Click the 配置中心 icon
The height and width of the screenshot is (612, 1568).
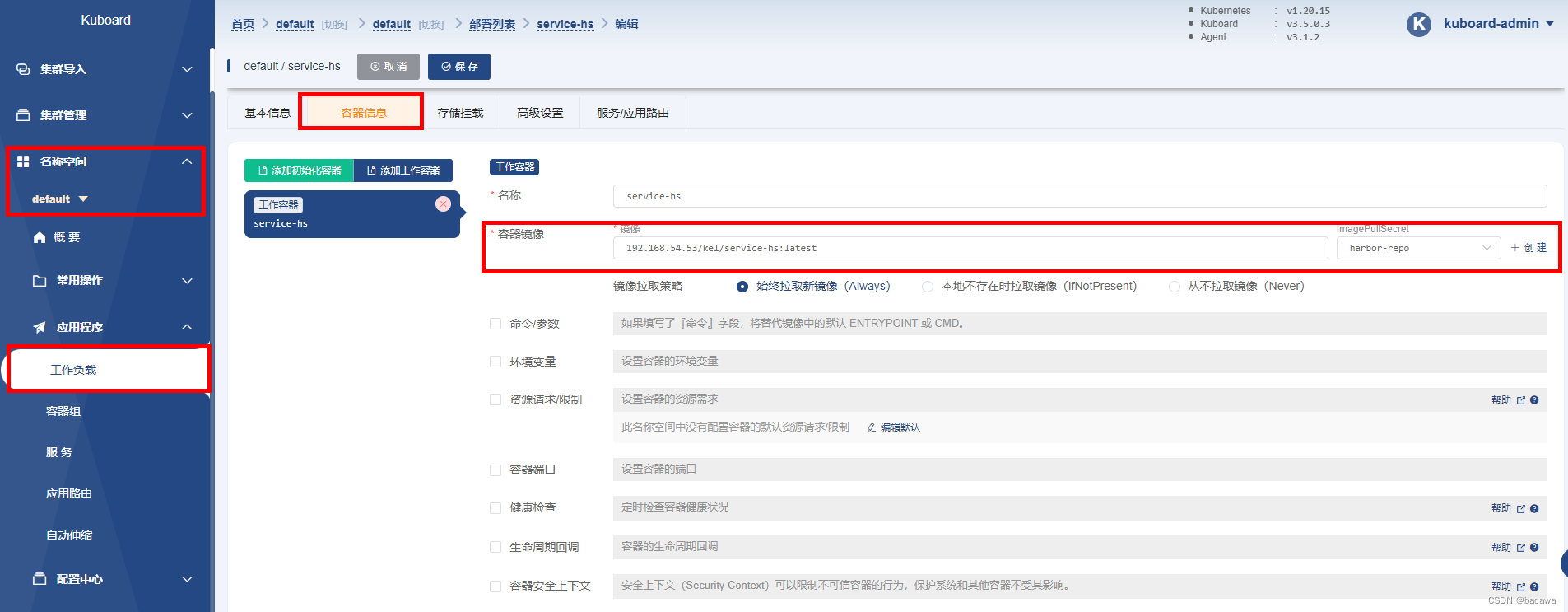click(x=40, y=579)
